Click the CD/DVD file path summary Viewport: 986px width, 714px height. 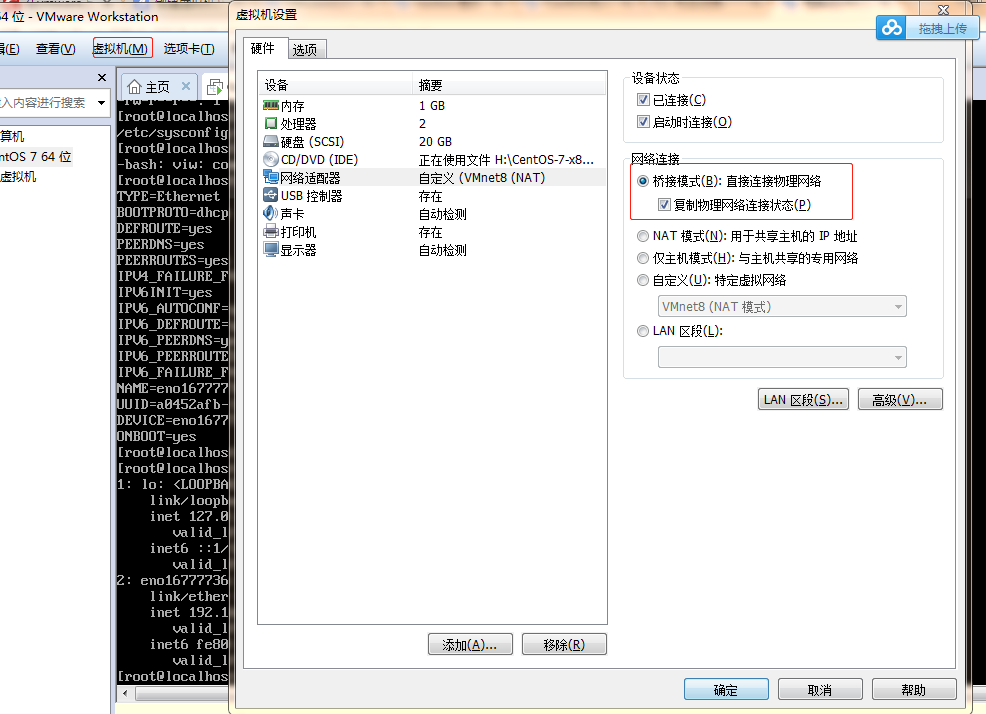point(506,160)
